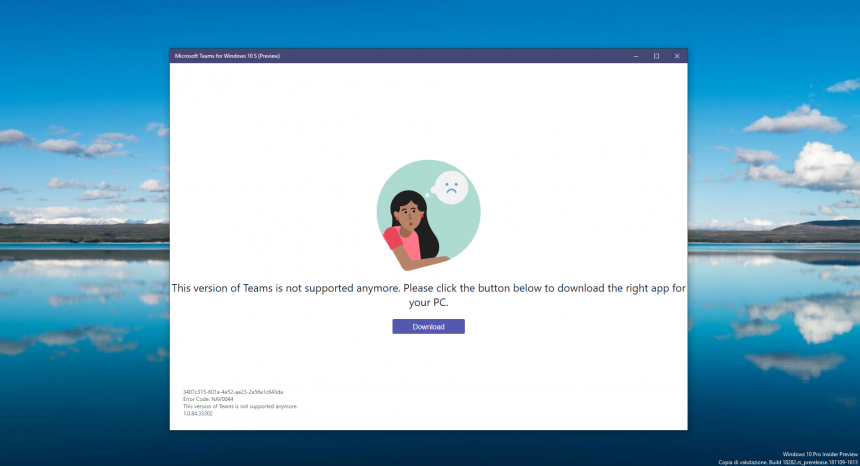The height and width of the screenshot is (466, 860).
Task: Click the small repeated unsupported message above version
Action: point(240,406)
